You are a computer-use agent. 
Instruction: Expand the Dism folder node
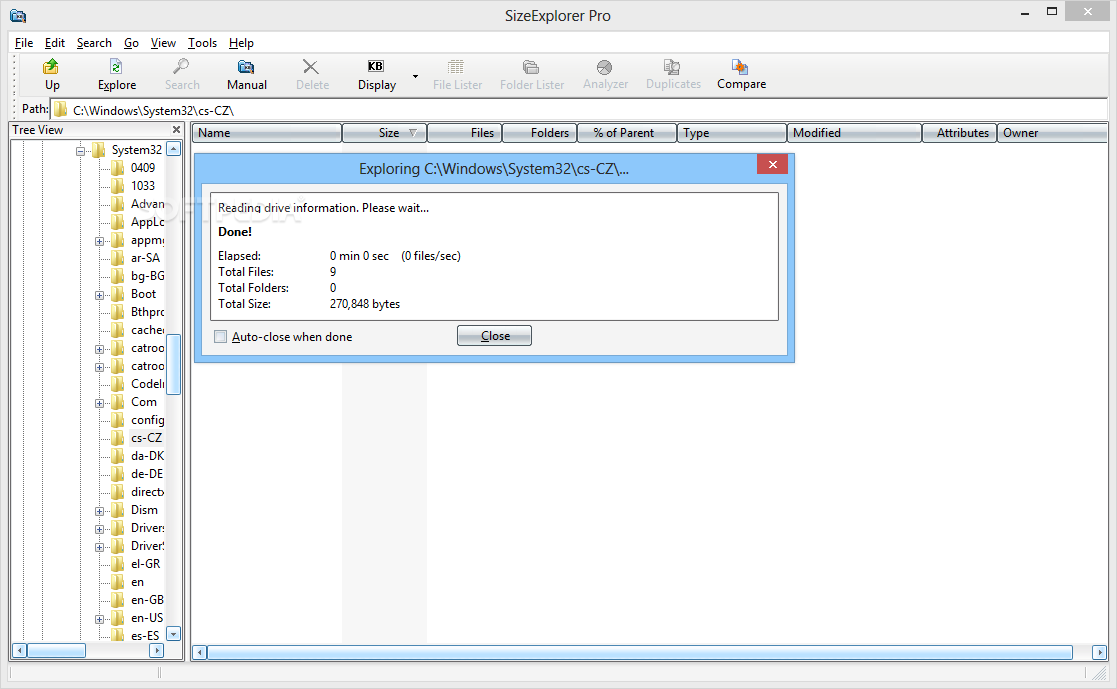[99, 511]
